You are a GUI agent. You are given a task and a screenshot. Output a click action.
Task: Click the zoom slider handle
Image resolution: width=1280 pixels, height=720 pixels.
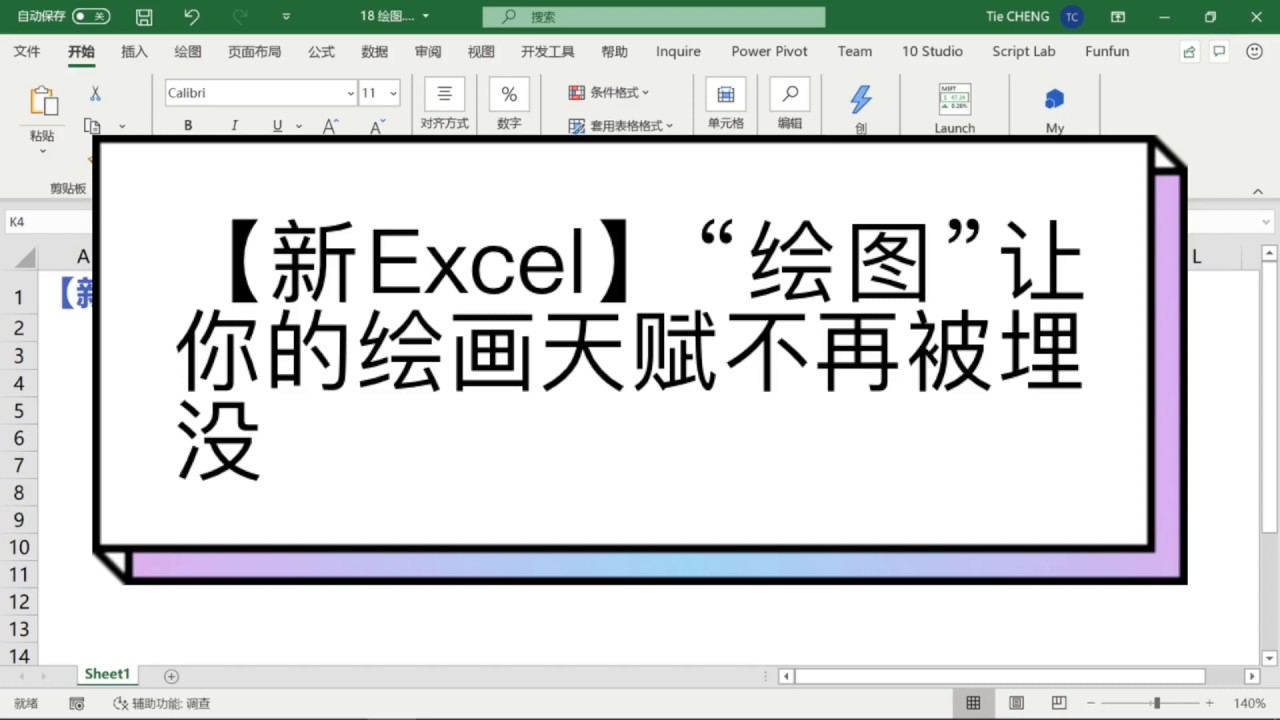click(x=1157, y=704)
